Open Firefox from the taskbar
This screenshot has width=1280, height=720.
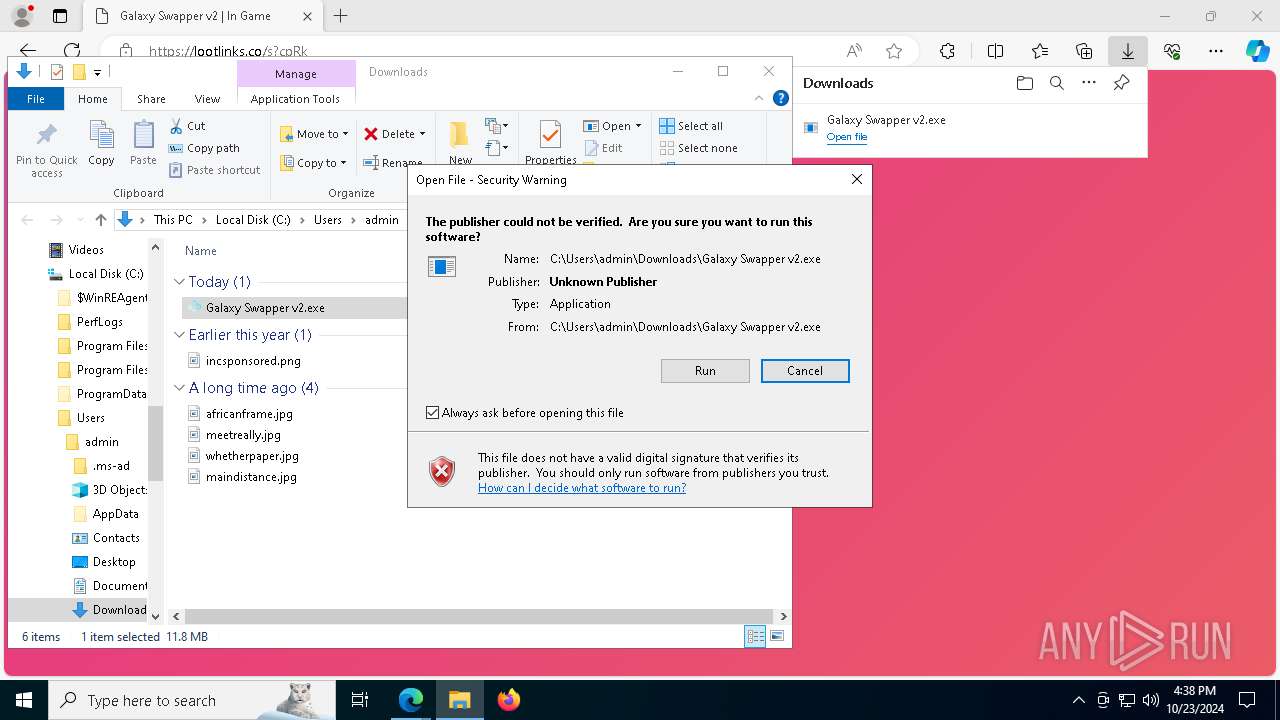pyautogui.click(x=509, y=700)
